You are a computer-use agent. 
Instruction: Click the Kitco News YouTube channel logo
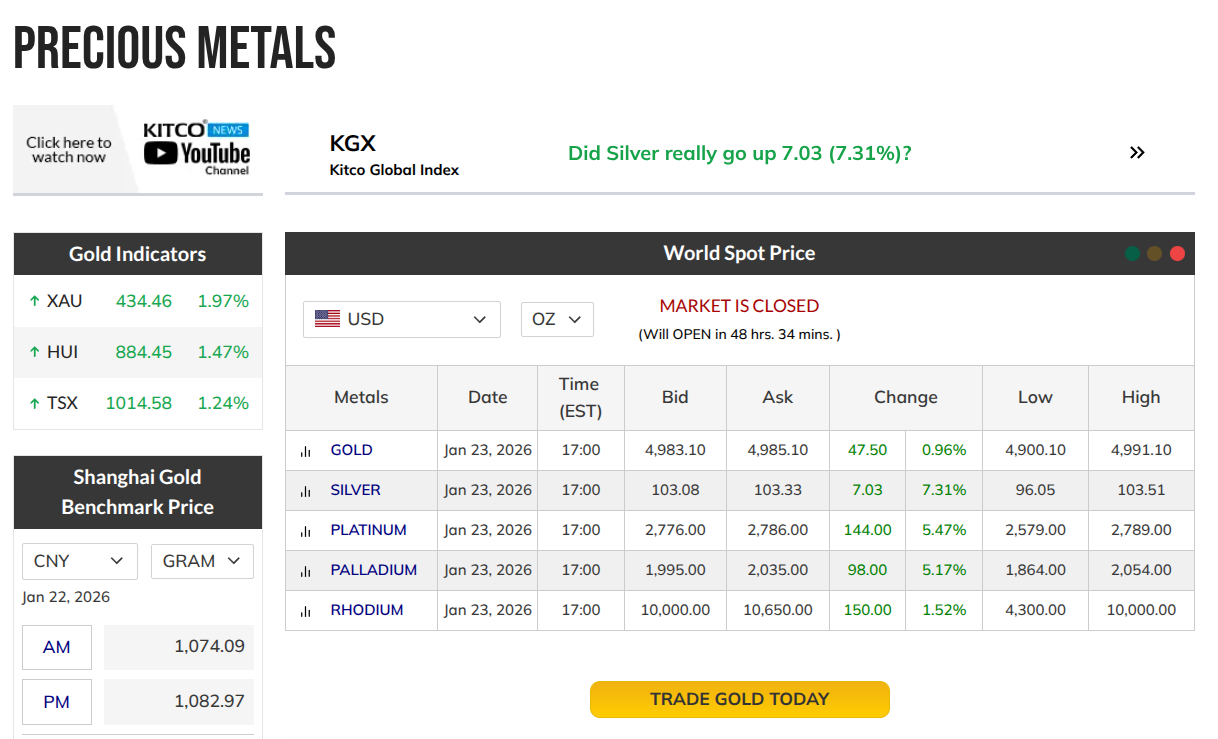point(196,149)
